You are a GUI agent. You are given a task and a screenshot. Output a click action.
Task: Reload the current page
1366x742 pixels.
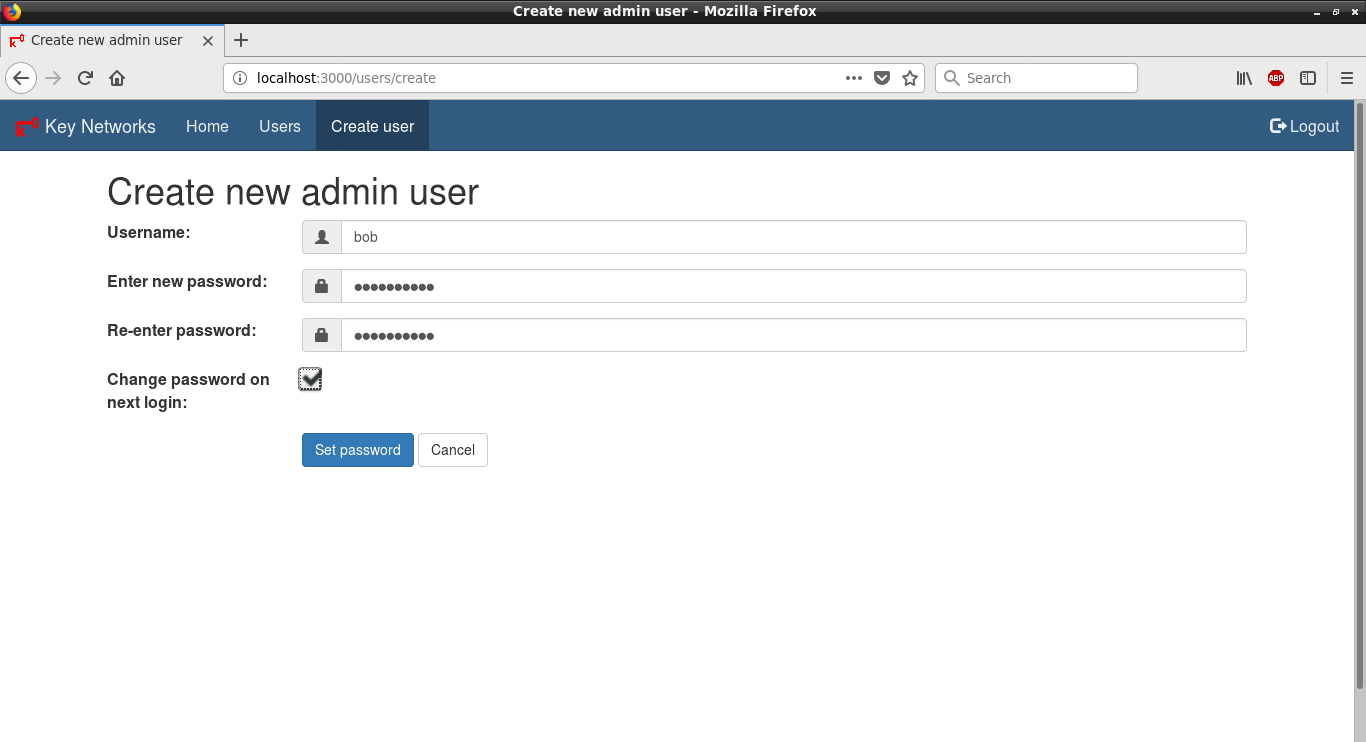(85, 78)
